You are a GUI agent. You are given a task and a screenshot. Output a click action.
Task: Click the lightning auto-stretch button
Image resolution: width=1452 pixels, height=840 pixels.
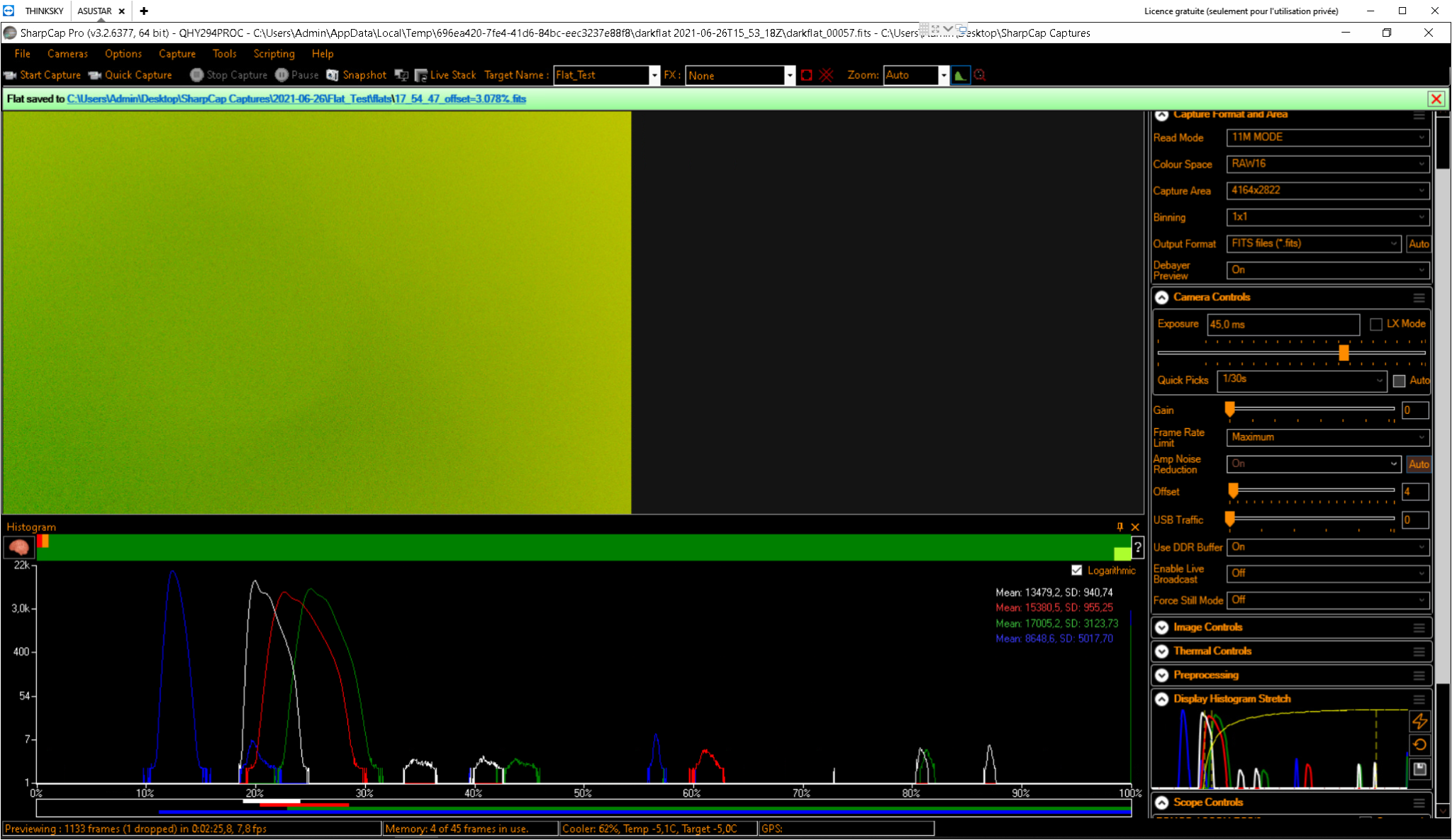[1419, 721]
